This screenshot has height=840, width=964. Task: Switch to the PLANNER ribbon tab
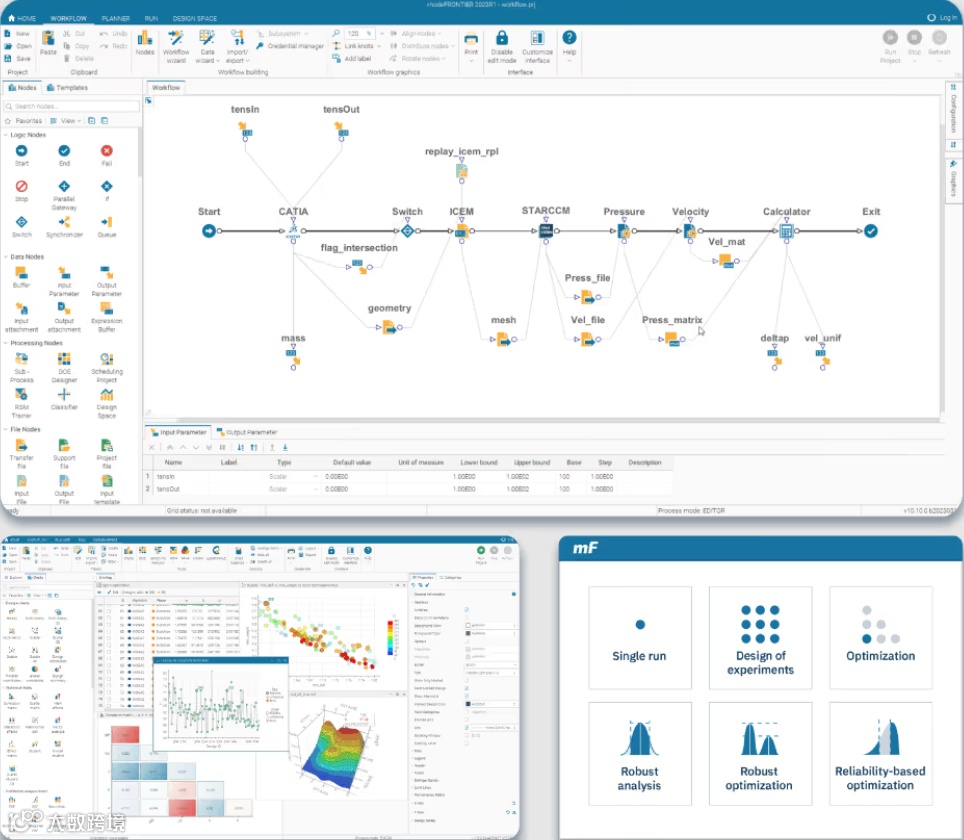[x=116, y=18]
